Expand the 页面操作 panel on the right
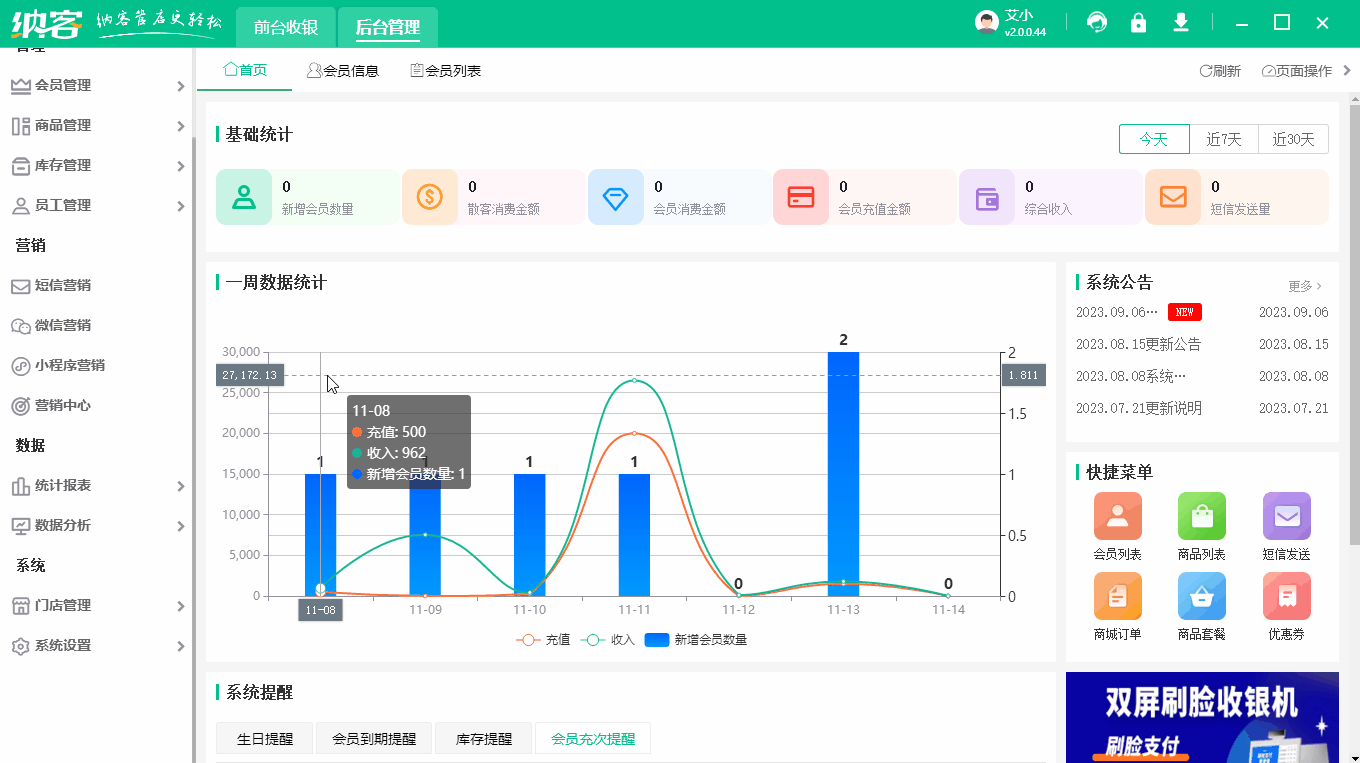This screenshot has width=1360, height=763. click(x=1300, y=70)
